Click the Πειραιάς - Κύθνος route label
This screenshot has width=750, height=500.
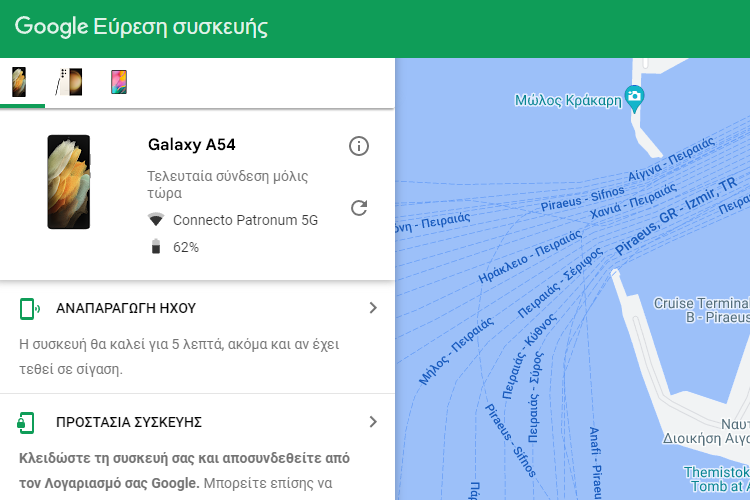529,356
